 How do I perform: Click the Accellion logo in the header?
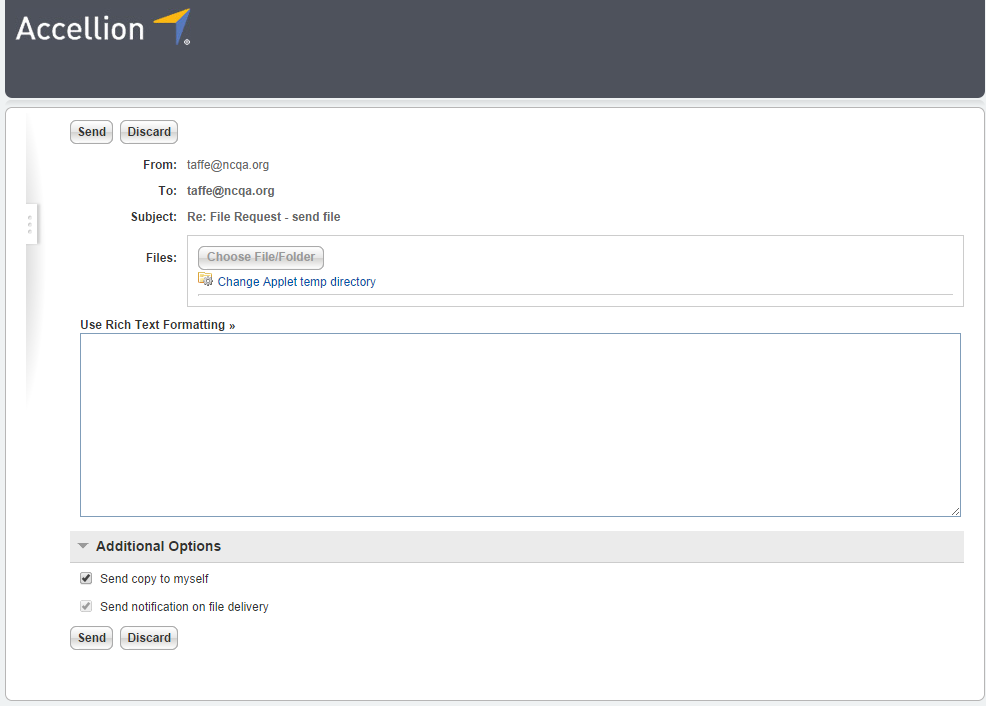[x=102, y=28]
